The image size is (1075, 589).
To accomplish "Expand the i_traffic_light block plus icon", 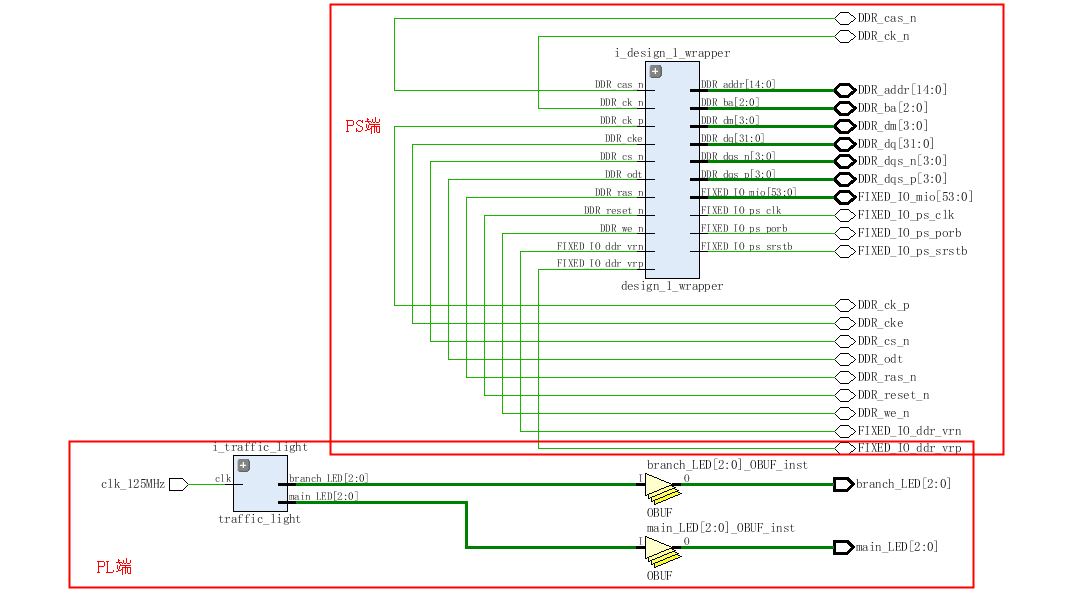I will click(241, 465).
